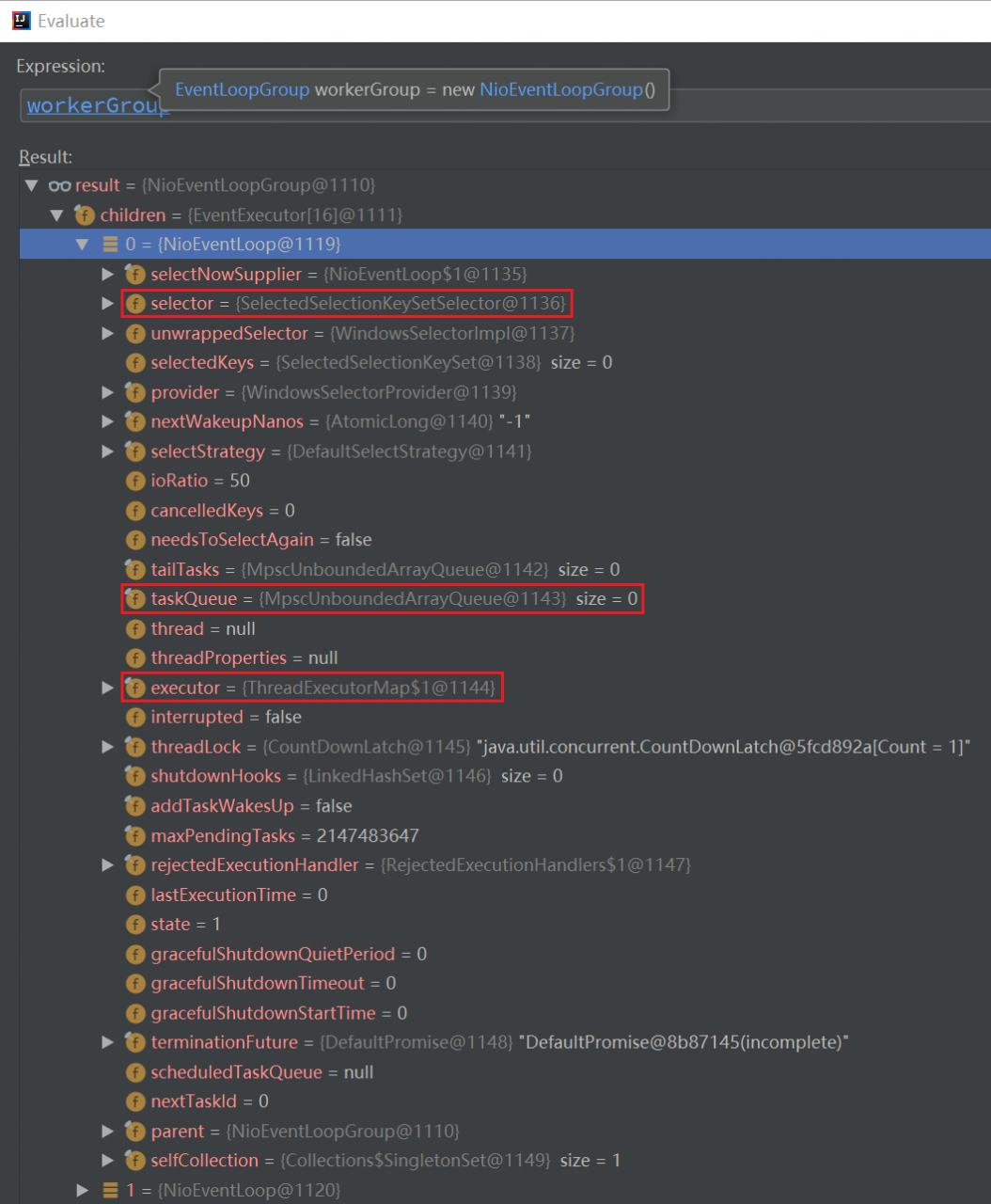991x1204 pixels.
Task: Expand the selectStrategy field
Action: click(x=108, y=451)
